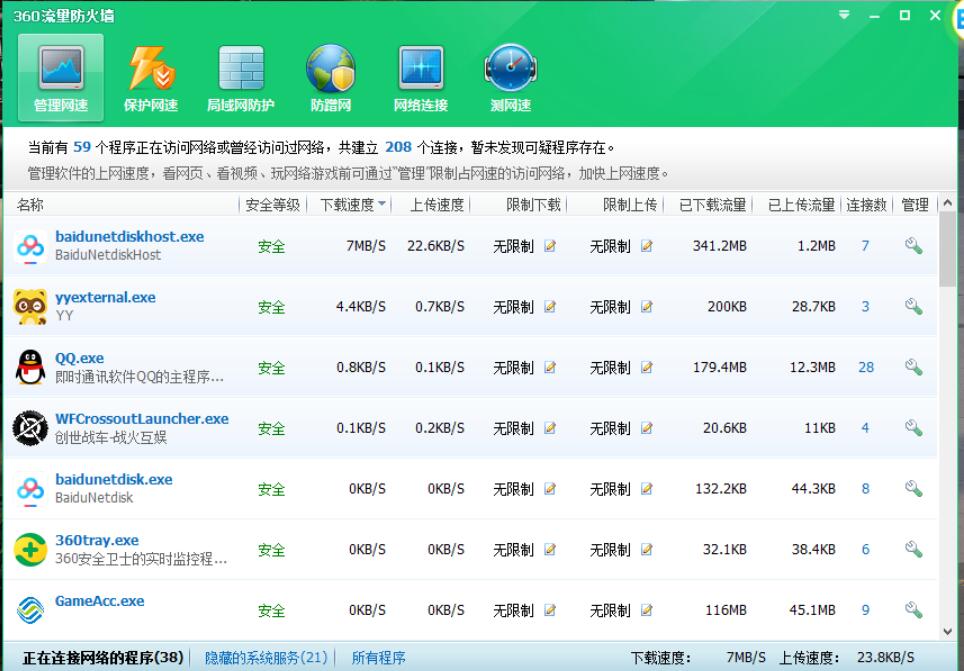
Task: Select the 管理网速 monitor icon
Action: coord(62,66)
